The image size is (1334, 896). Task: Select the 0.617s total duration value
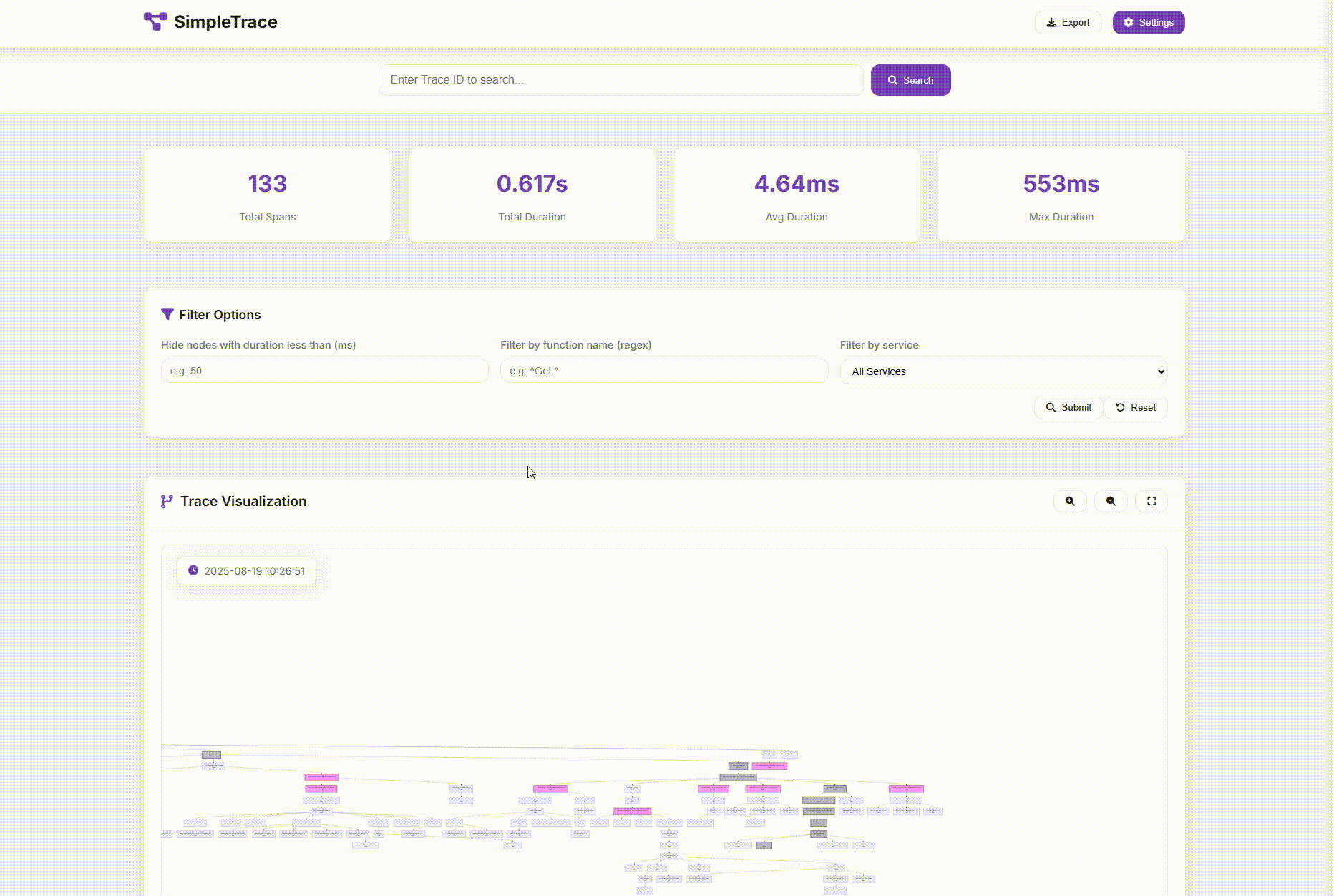(532, 184)
